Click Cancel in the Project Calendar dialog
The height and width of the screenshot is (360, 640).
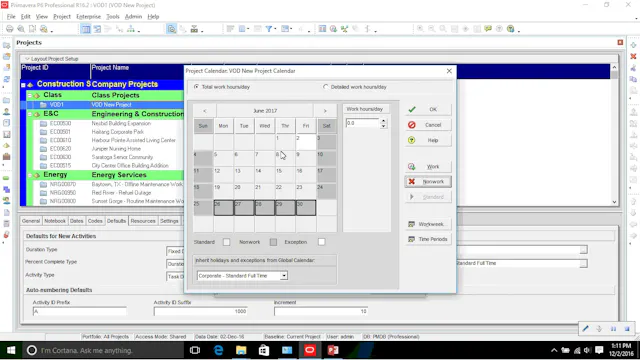click(x=428, y=125)
